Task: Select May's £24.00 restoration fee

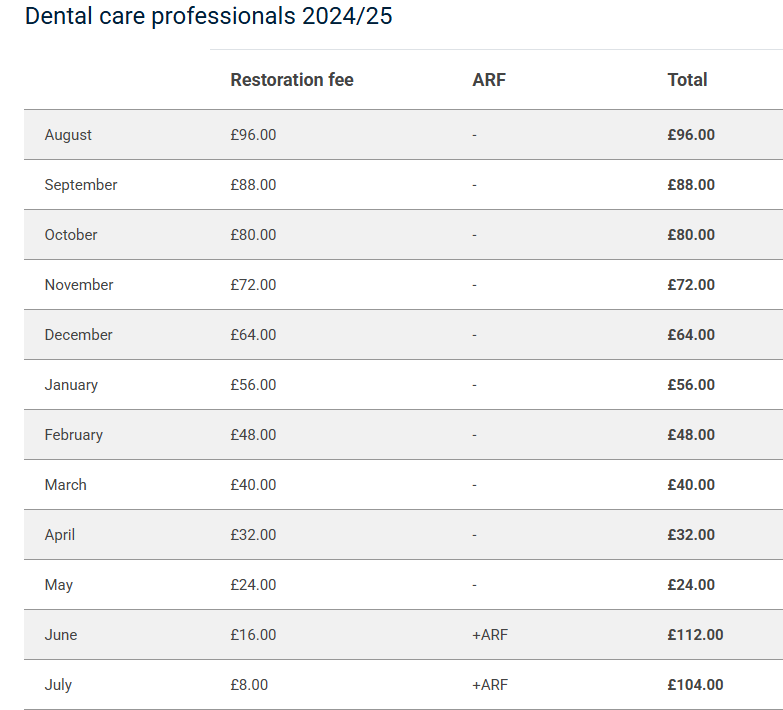Action: click(253, 585)
